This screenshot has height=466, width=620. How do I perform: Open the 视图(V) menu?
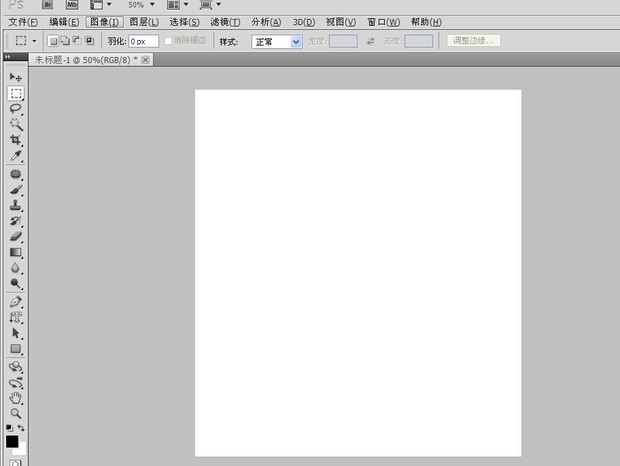[x=341, y=22]
